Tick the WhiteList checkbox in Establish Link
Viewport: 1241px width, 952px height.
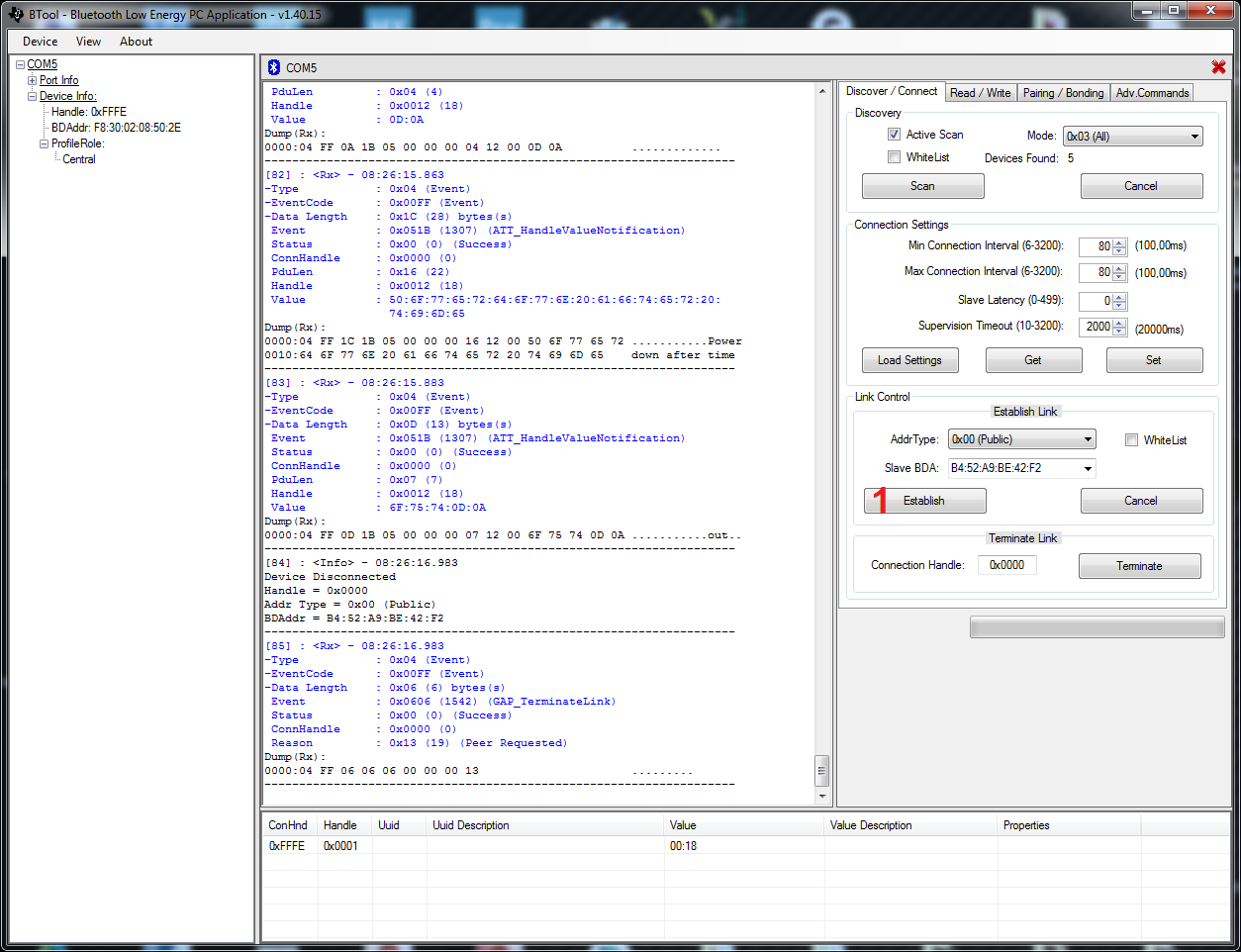1131,440
